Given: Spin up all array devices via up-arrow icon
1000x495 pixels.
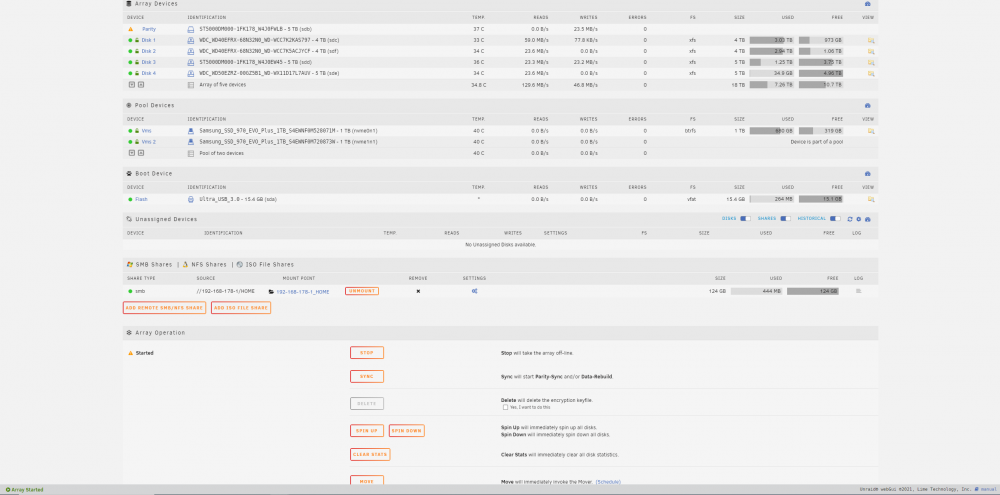Looking at the screenshot, I should pos(141,84).
